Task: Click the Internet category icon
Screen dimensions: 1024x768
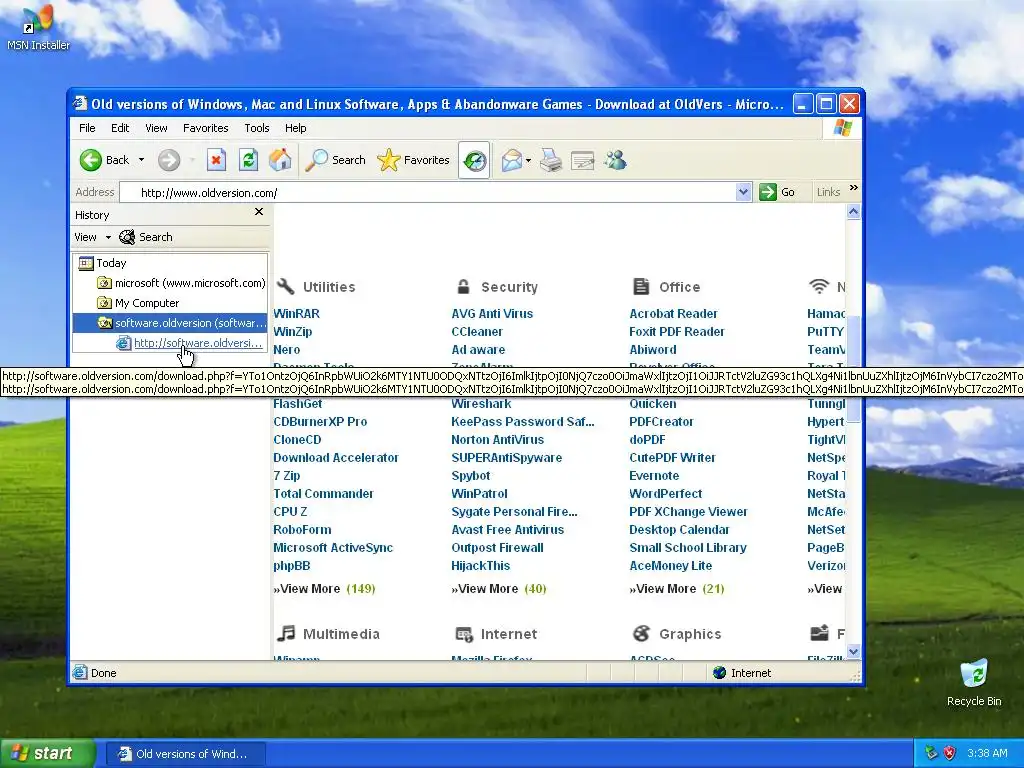Action: [464, 633]
